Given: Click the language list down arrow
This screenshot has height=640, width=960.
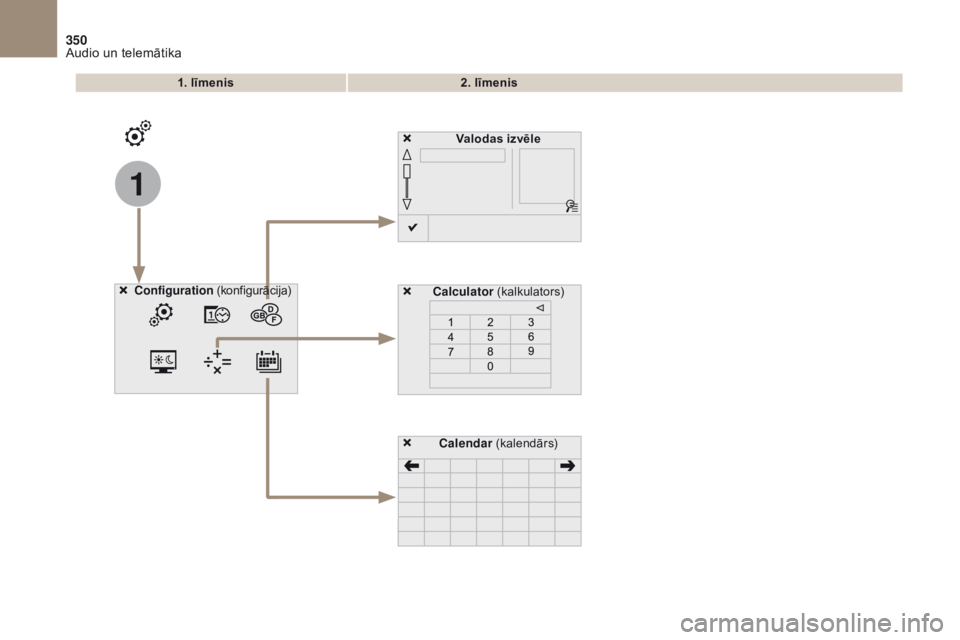Looking at the screenshot, I should 407,204.
